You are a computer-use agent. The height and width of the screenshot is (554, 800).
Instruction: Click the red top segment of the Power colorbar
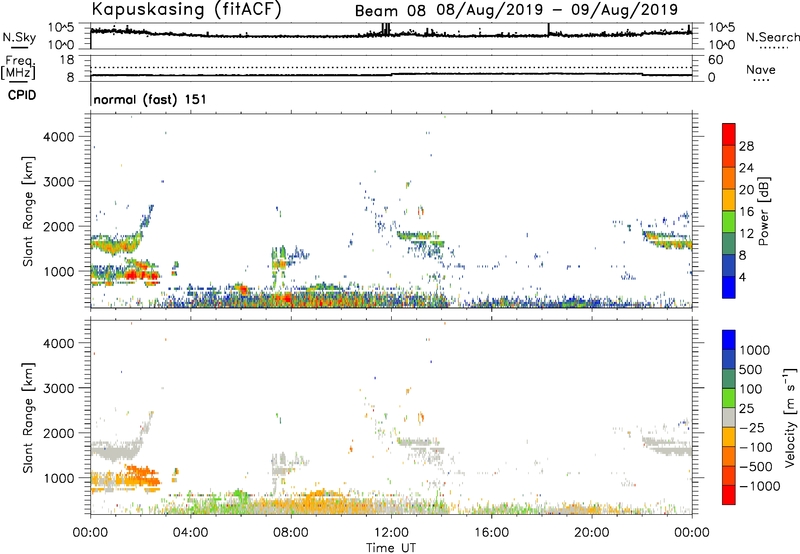(x=729, y=134)
